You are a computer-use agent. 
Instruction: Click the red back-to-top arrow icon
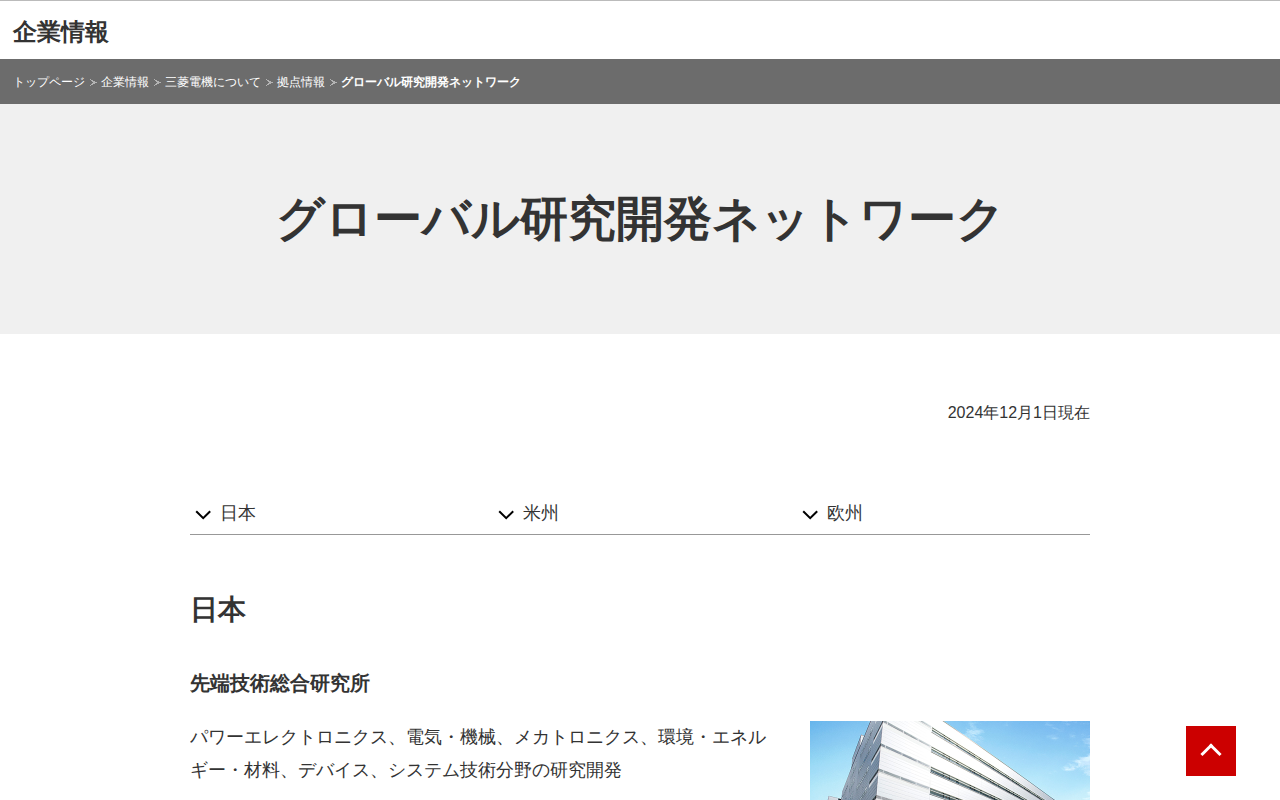click(1210, 750)
